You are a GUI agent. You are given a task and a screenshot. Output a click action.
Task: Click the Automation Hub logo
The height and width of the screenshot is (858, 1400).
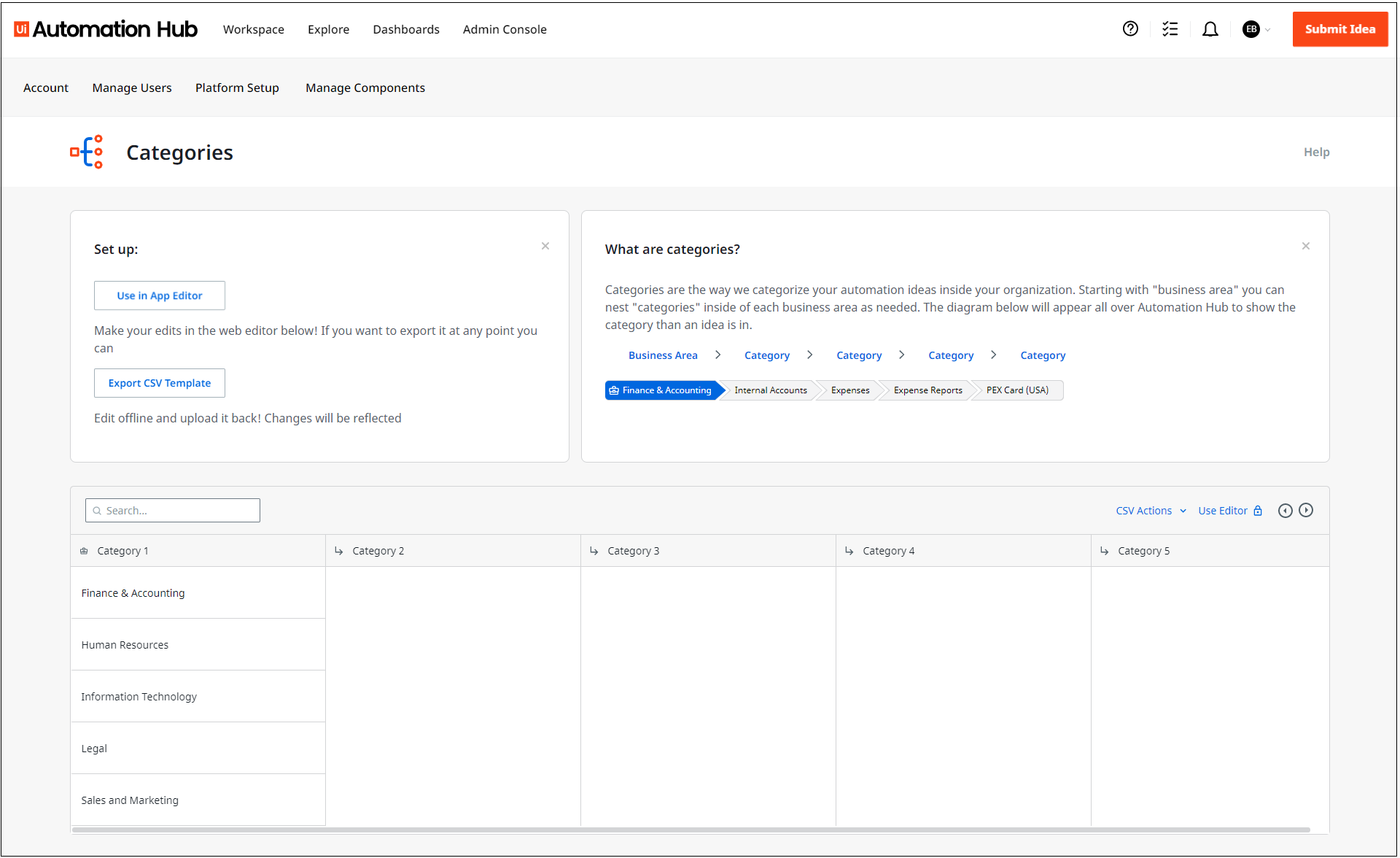click(106, 29)
